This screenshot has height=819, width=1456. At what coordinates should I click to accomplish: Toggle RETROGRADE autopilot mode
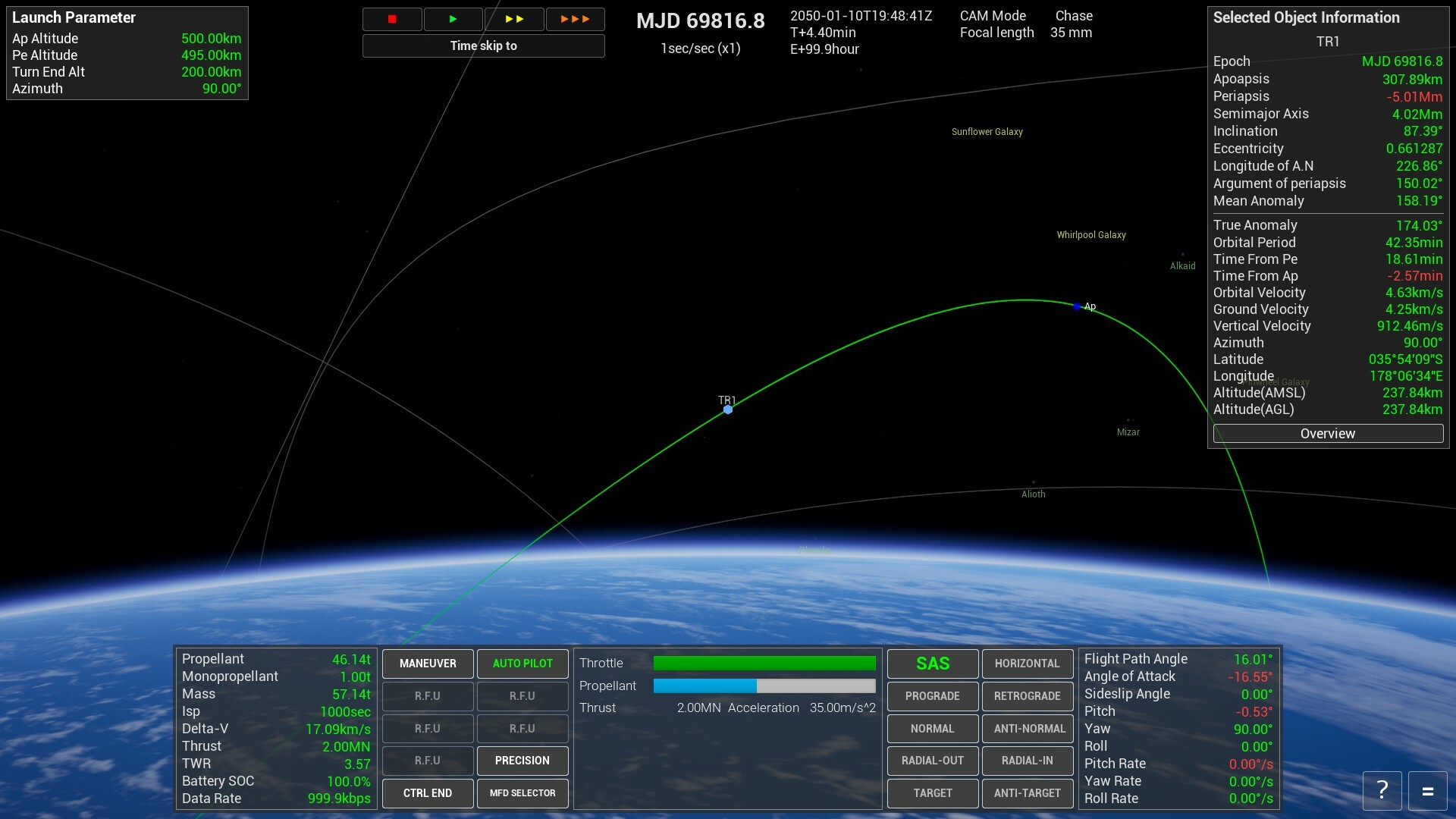click(x=1028, y=695)
